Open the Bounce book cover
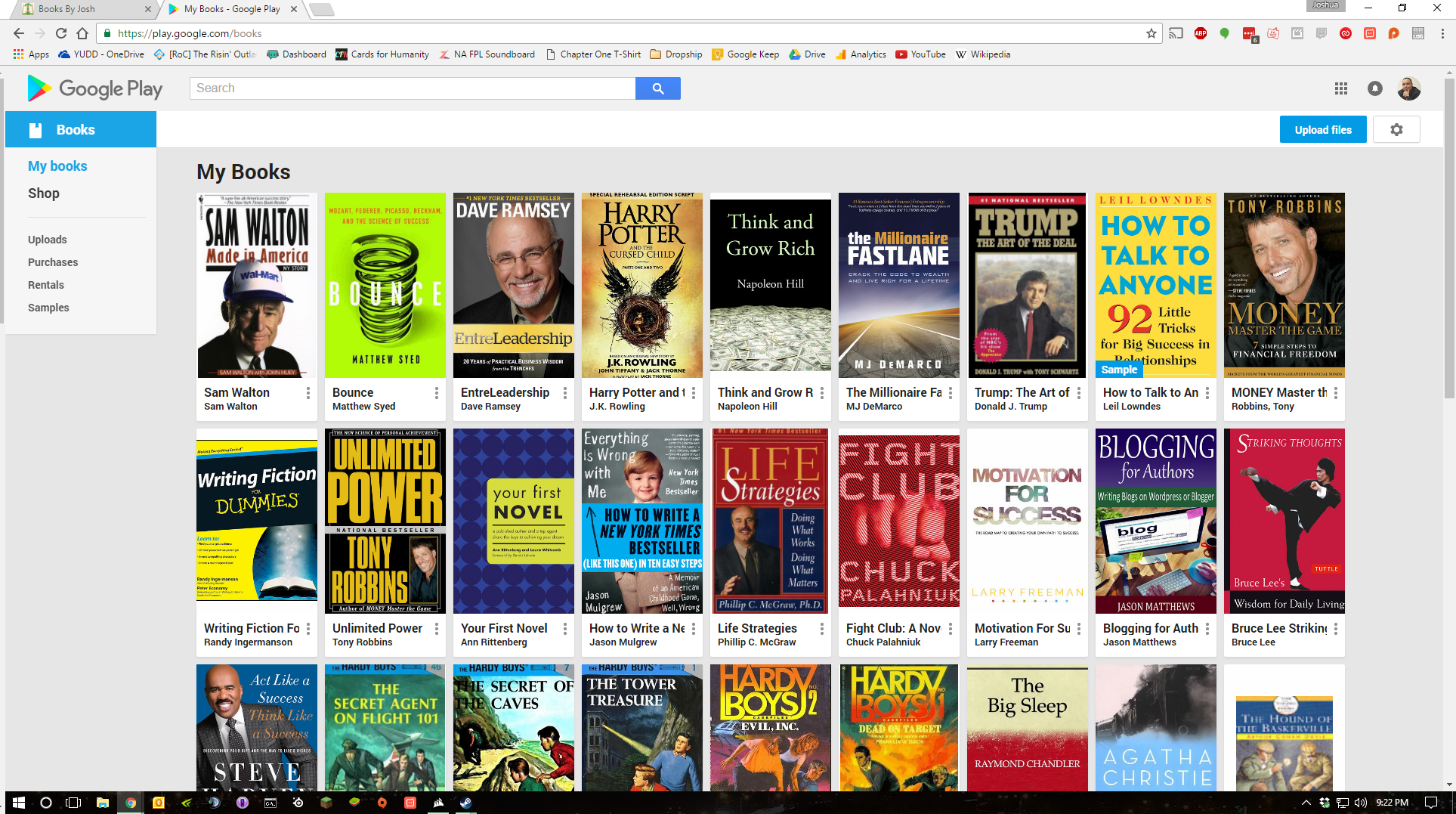 pos(385,285)
